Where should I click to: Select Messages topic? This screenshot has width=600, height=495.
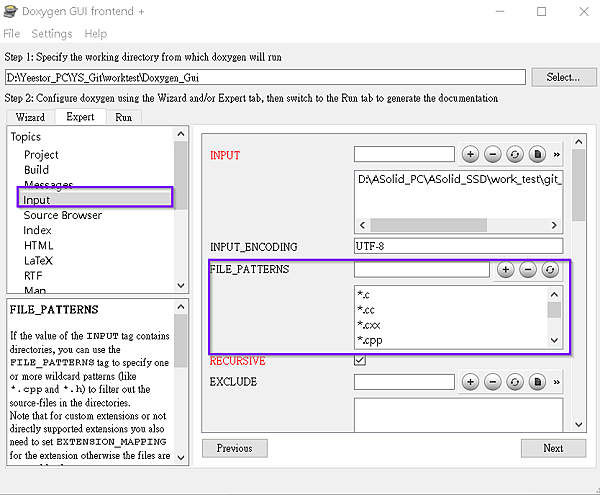[48, 184]
